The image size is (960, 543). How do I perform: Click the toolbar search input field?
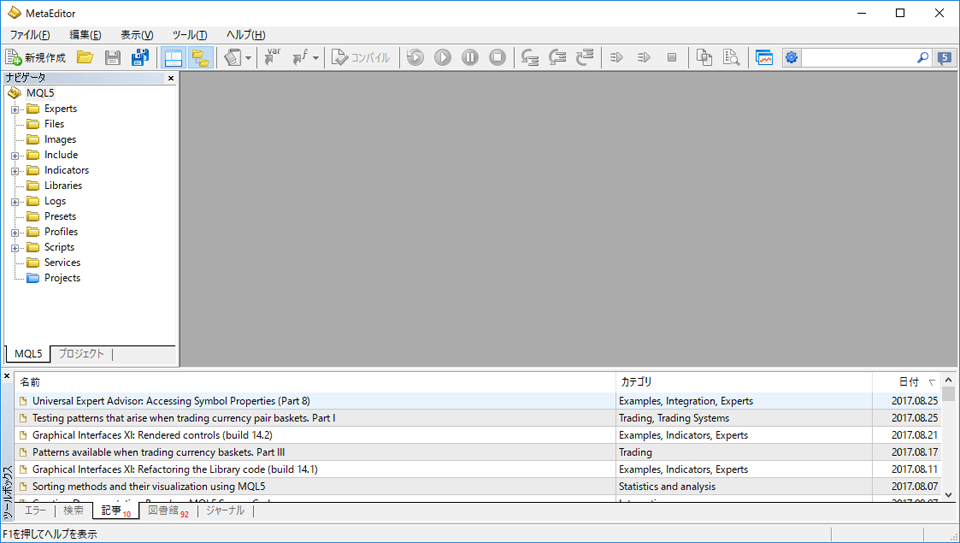click(860, 58)
